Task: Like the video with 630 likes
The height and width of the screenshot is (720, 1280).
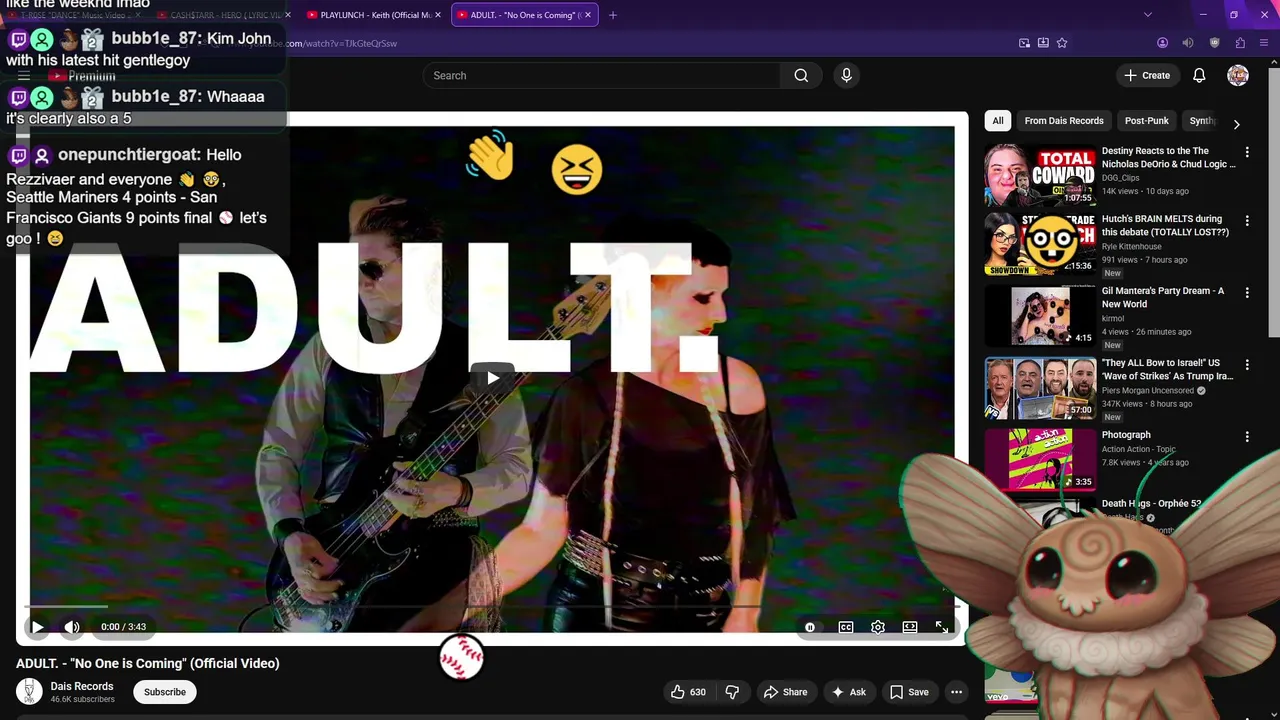Action: coord(688,692)
